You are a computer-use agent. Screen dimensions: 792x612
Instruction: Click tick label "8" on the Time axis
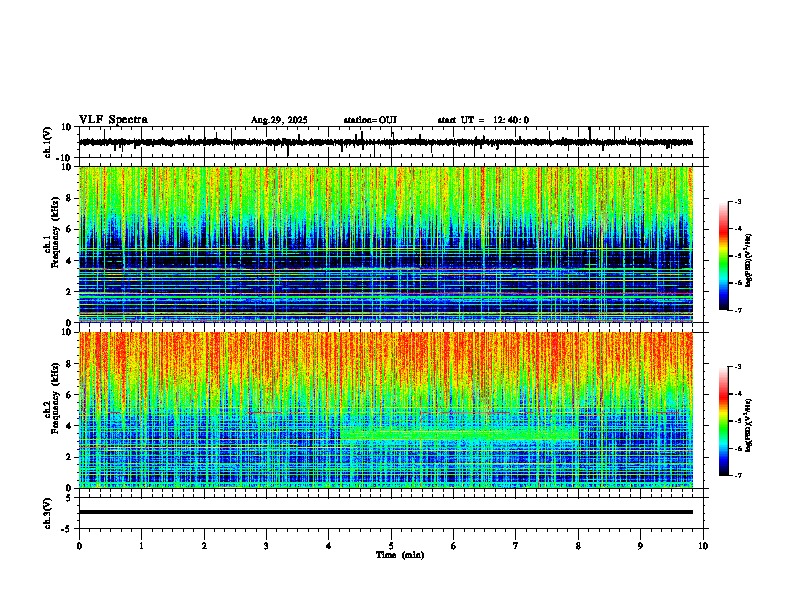[578, 546]
